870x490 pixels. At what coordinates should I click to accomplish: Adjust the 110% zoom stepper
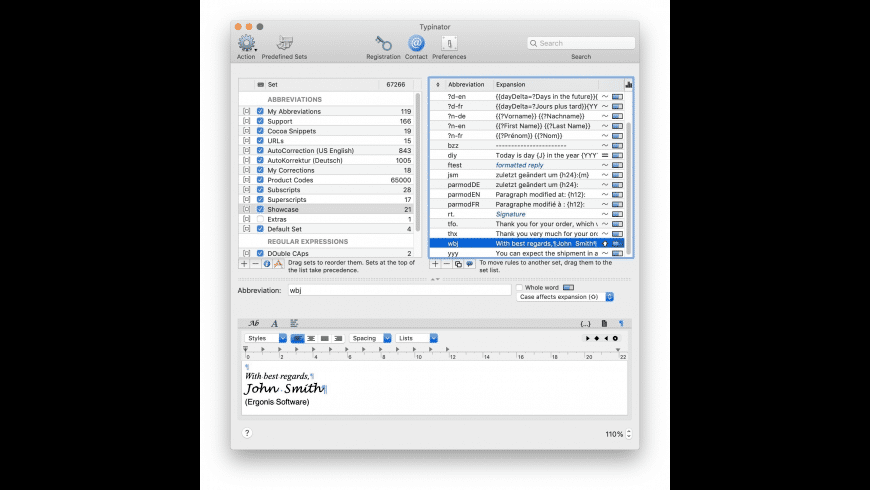click(x=629, y=434)
